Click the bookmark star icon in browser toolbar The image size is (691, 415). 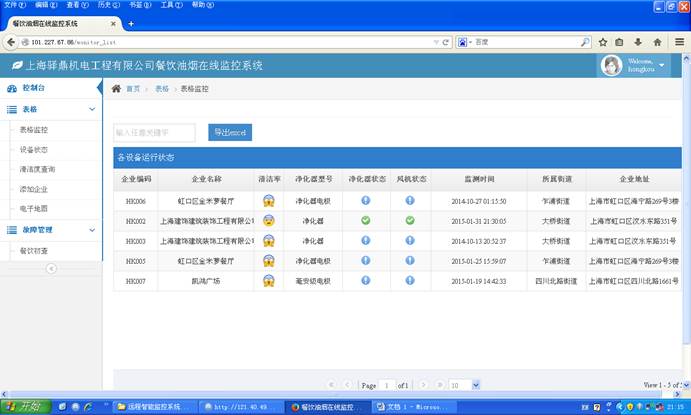(x=603, y=42)
